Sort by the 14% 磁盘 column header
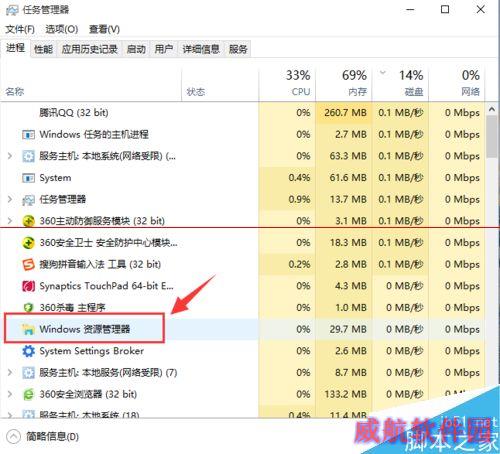This screenshot has width=500, height=454. click(x=400, y=85)
